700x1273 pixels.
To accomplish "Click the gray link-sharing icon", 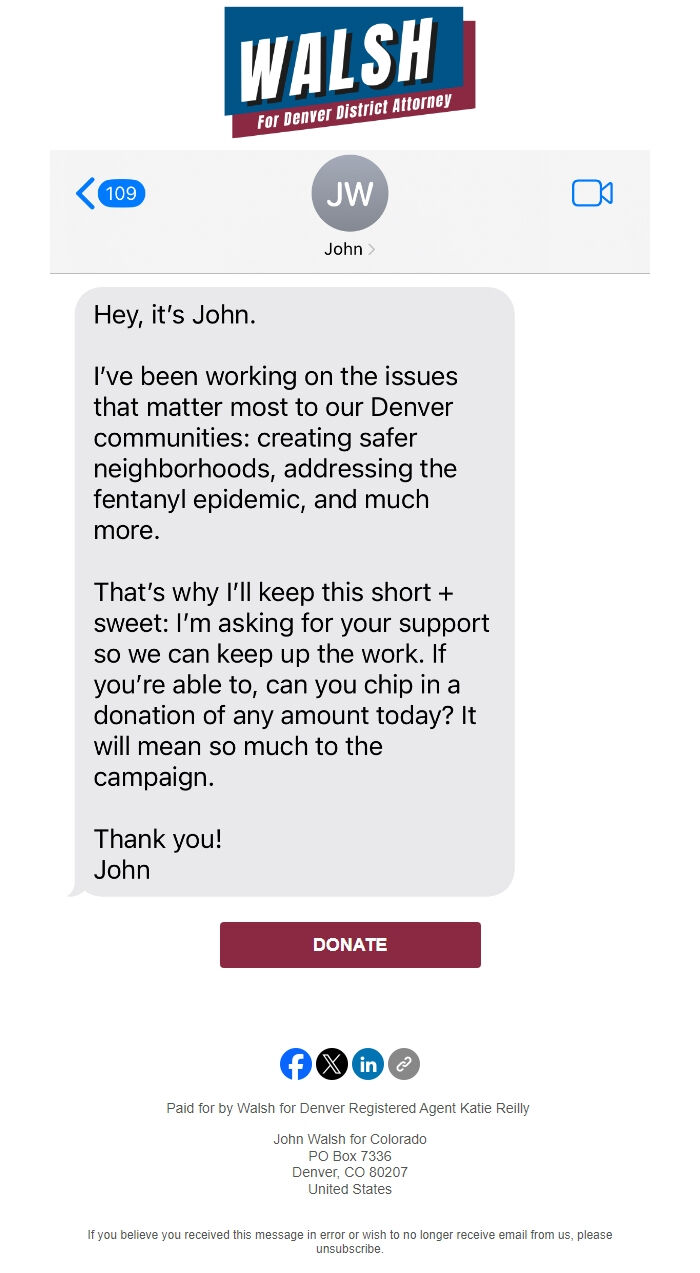I will (x=403, y=1064).
